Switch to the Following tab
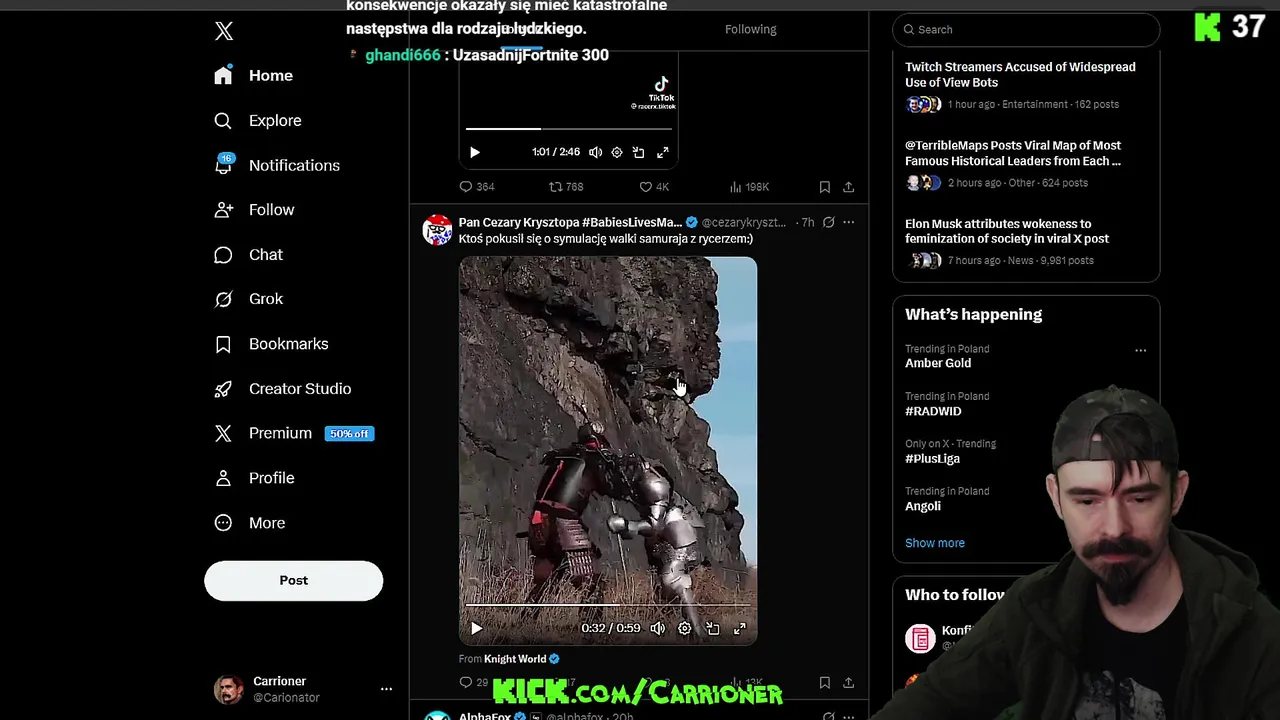The width and height of the screenshot is (1280, 720). point(750,29)
